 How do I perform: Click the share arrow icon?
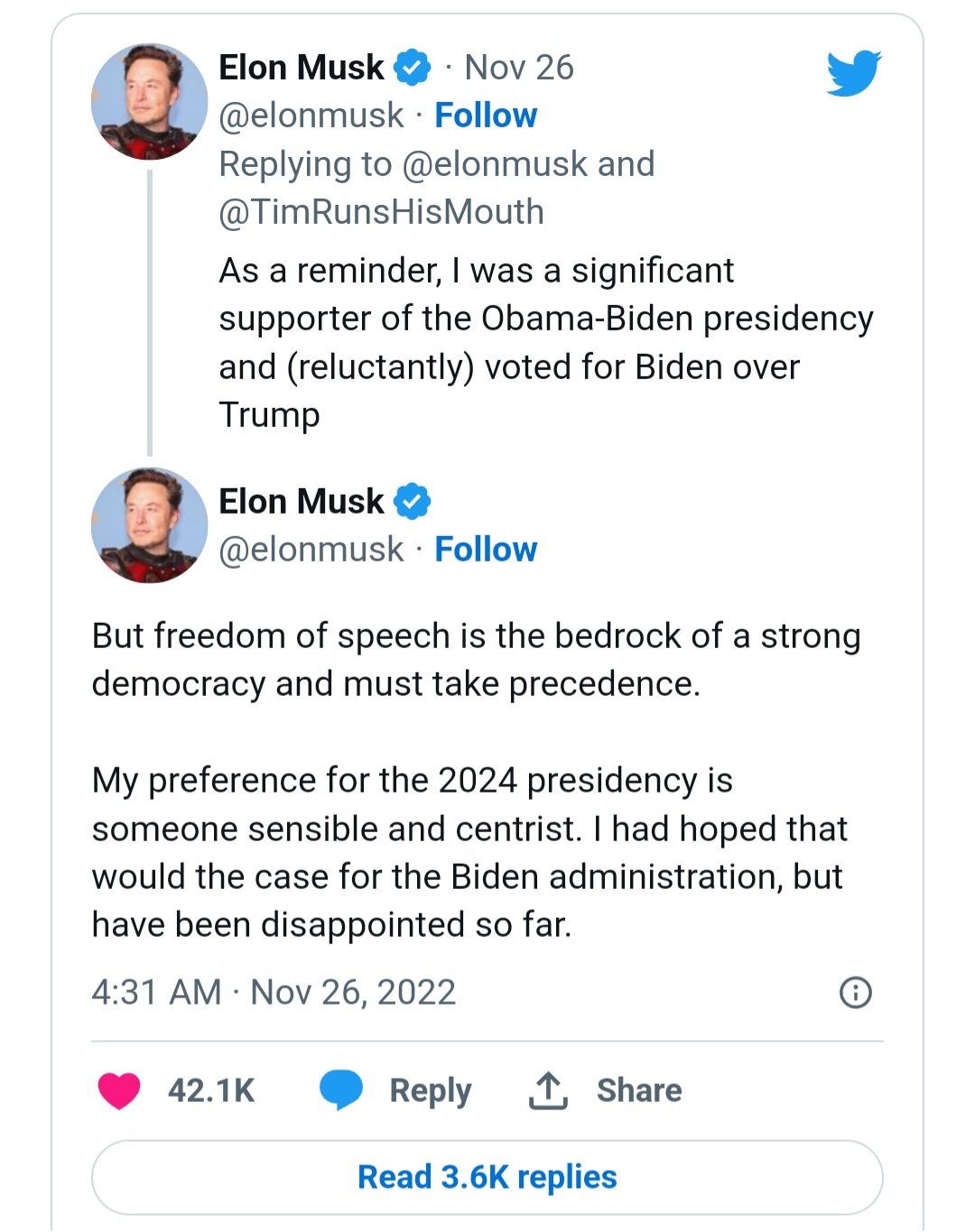click(548, 1090)
